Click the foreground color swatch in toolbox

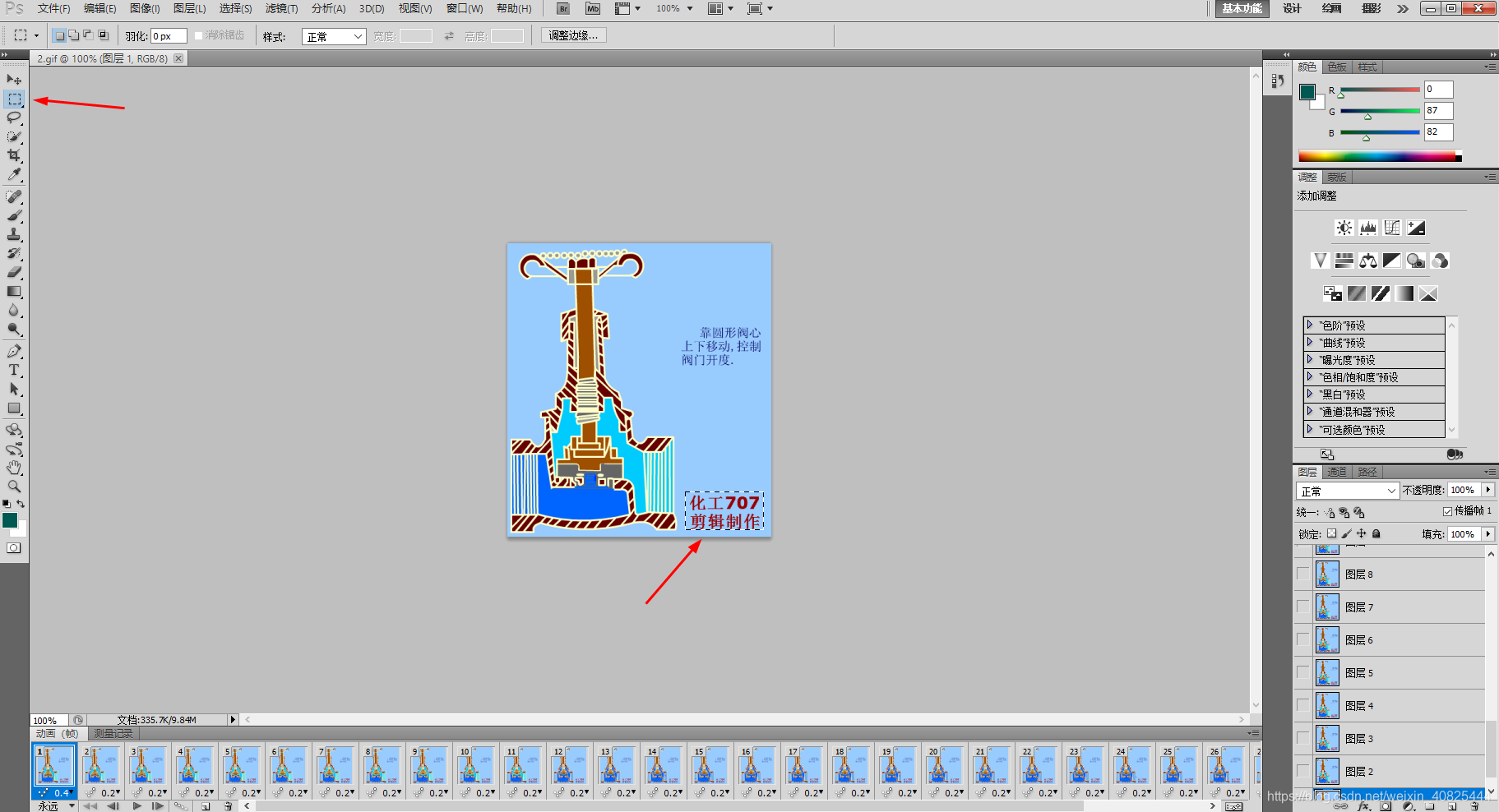click(10, 520)
